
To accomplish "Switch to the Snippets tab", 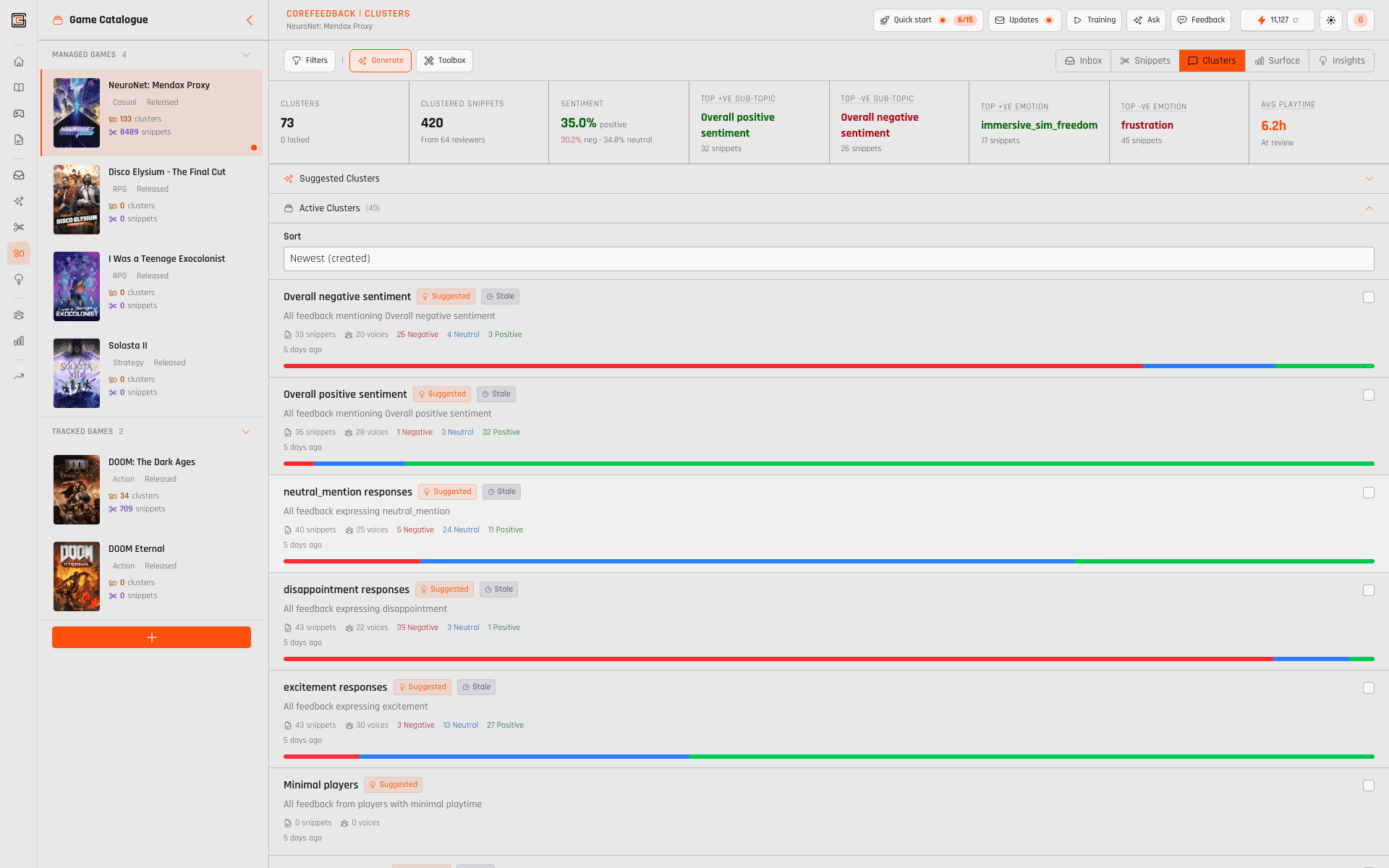I will [1145, 61].
